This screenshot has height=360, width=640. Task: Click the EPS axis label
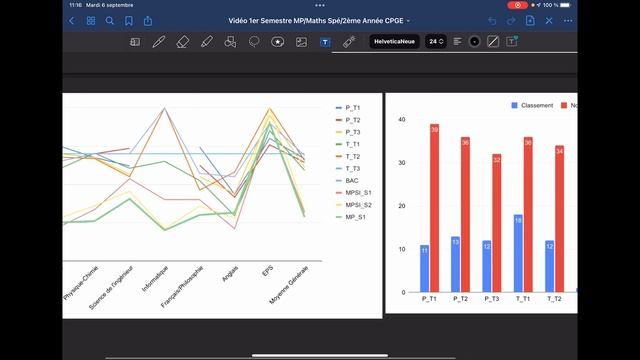tap(268, 271)
